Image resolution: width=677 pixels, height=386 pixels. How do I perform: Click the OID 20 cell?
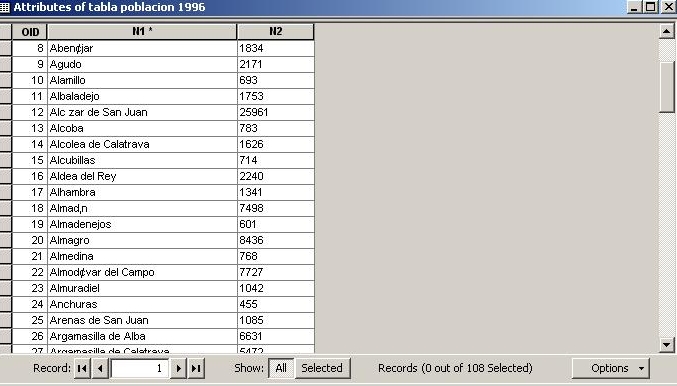30,240
